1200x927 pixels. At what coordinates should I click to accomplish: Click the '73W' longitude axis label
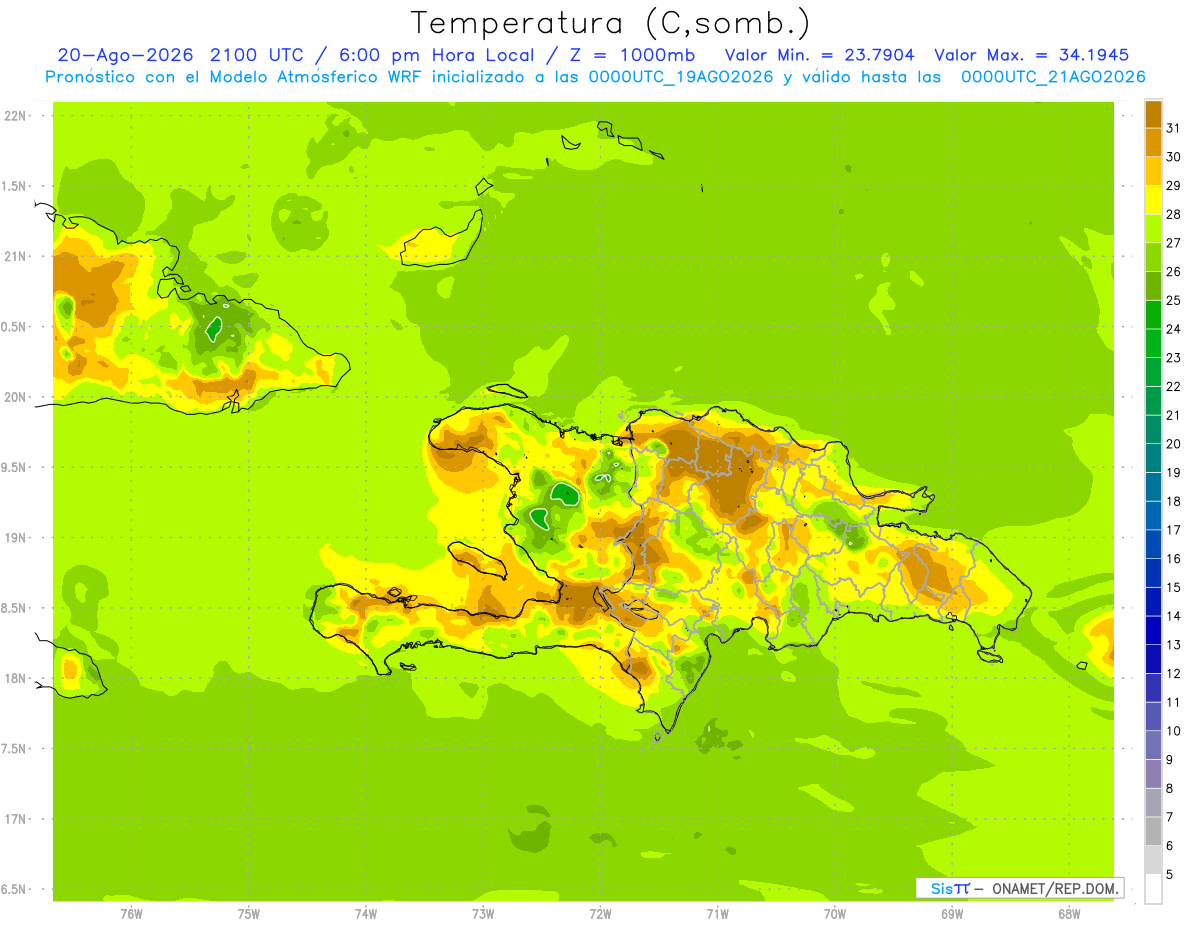(483, 914)
